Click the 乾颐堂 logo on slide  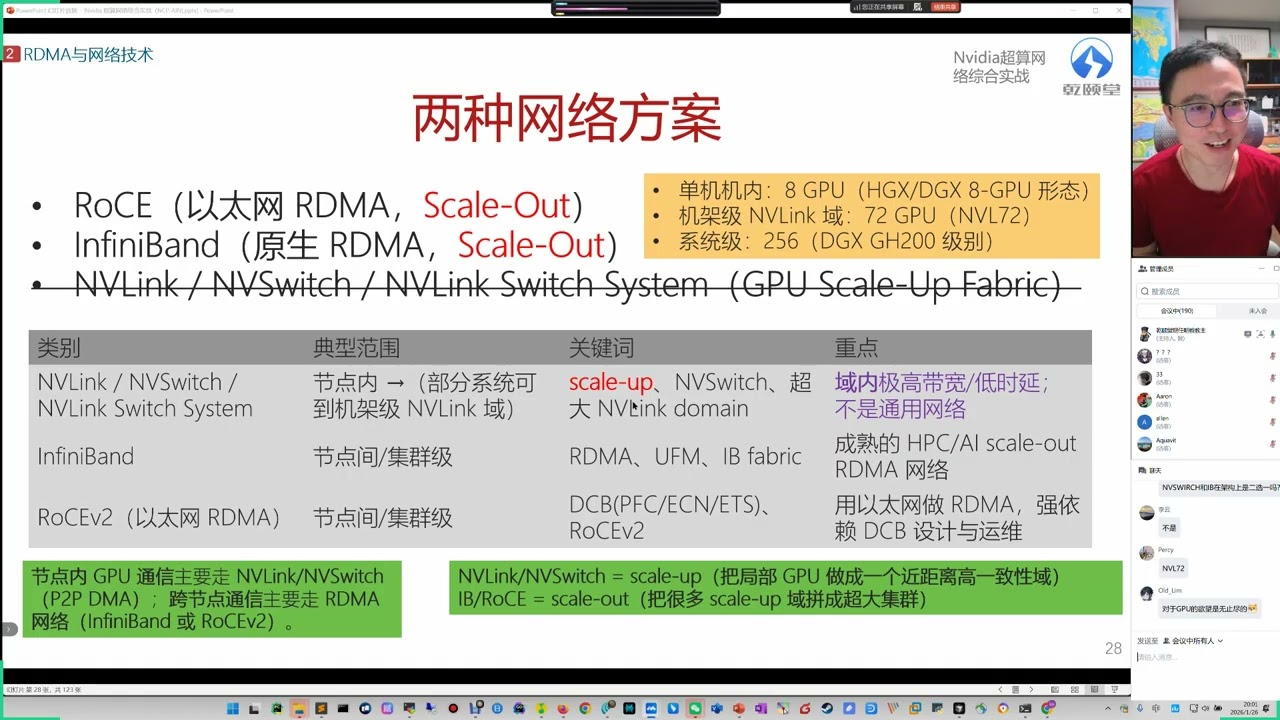(1091, 68)
